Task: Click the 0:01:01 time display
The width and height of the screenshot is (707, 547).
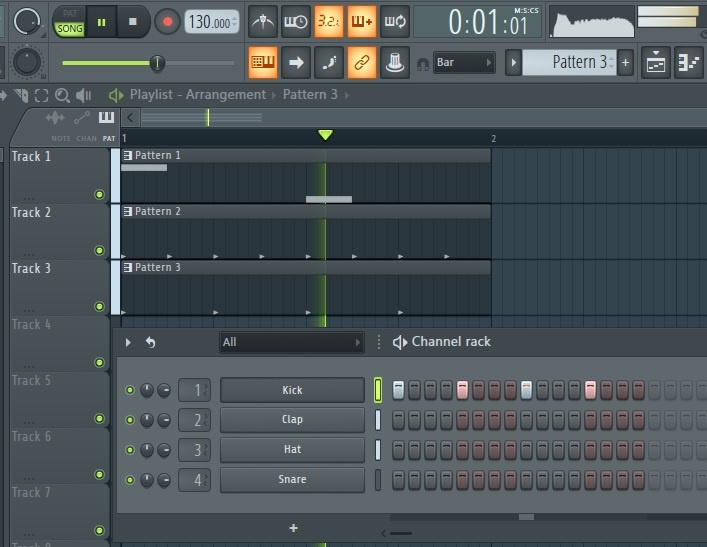Action: [478, 22]
